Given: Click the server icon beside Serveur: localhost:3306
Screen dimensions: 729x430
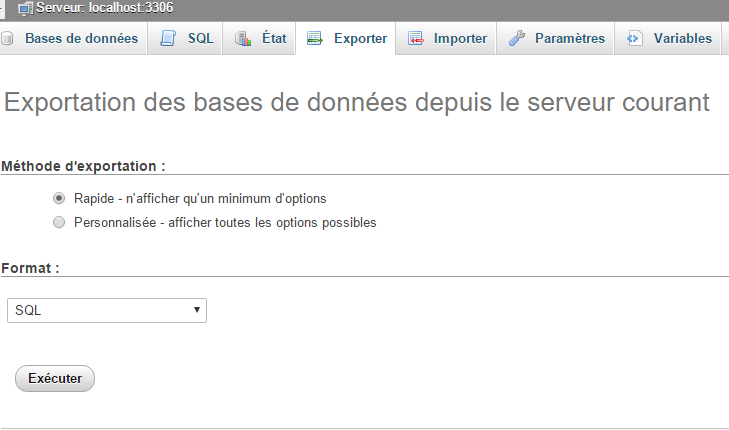Looking at the screenshot, I should 25,8.
